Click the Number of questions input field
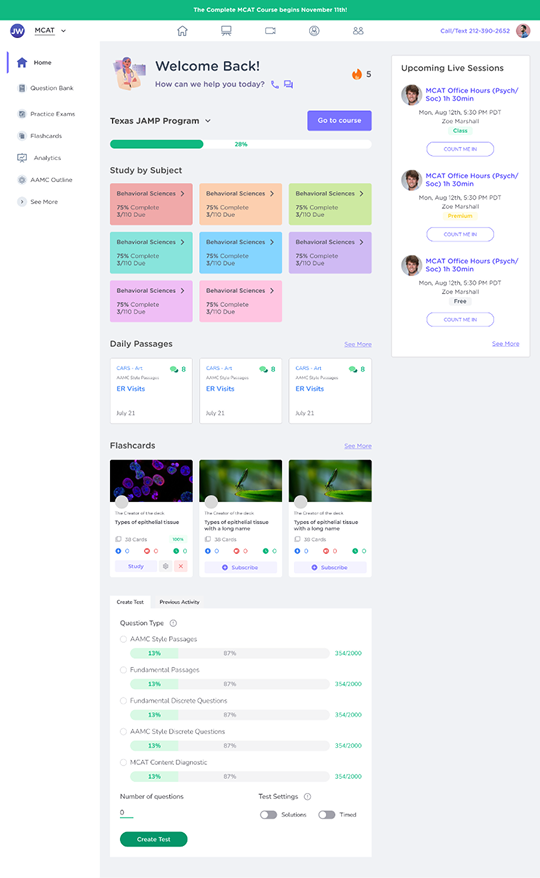This screenshot has height=878, width=540. click(127, 812)
